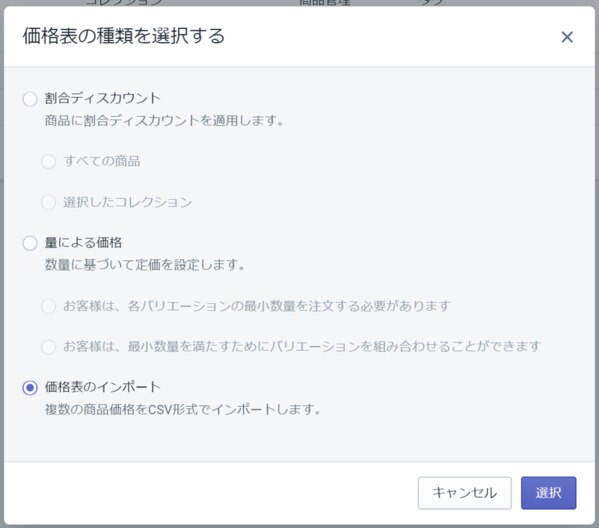Click the キャンセル button
This screenshot has height=528, width=599.
(x=465, y=492)
